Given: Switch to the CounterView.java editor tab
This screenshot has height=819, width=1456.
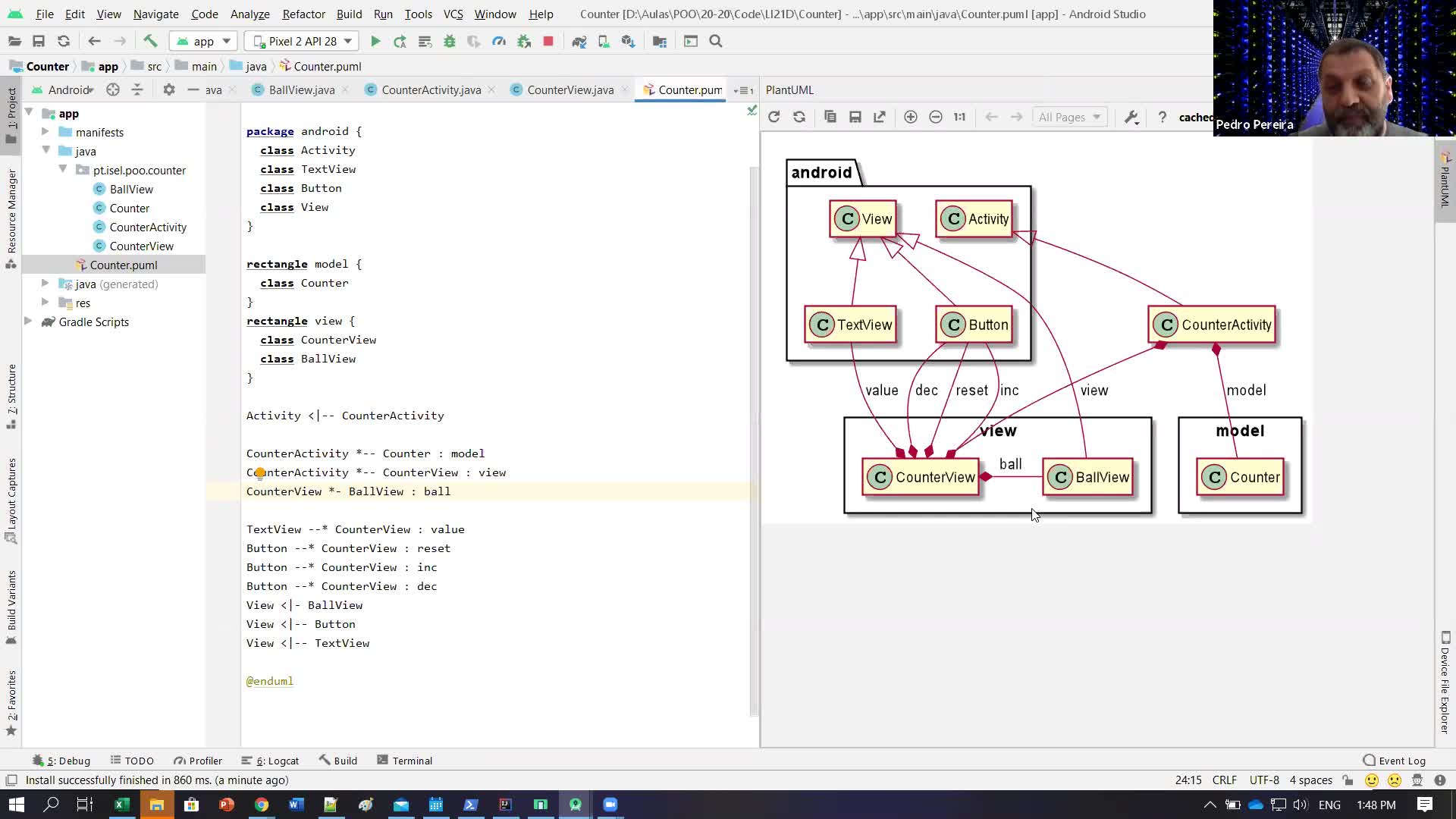Looking at the screenshot, I should pos(570,89).
